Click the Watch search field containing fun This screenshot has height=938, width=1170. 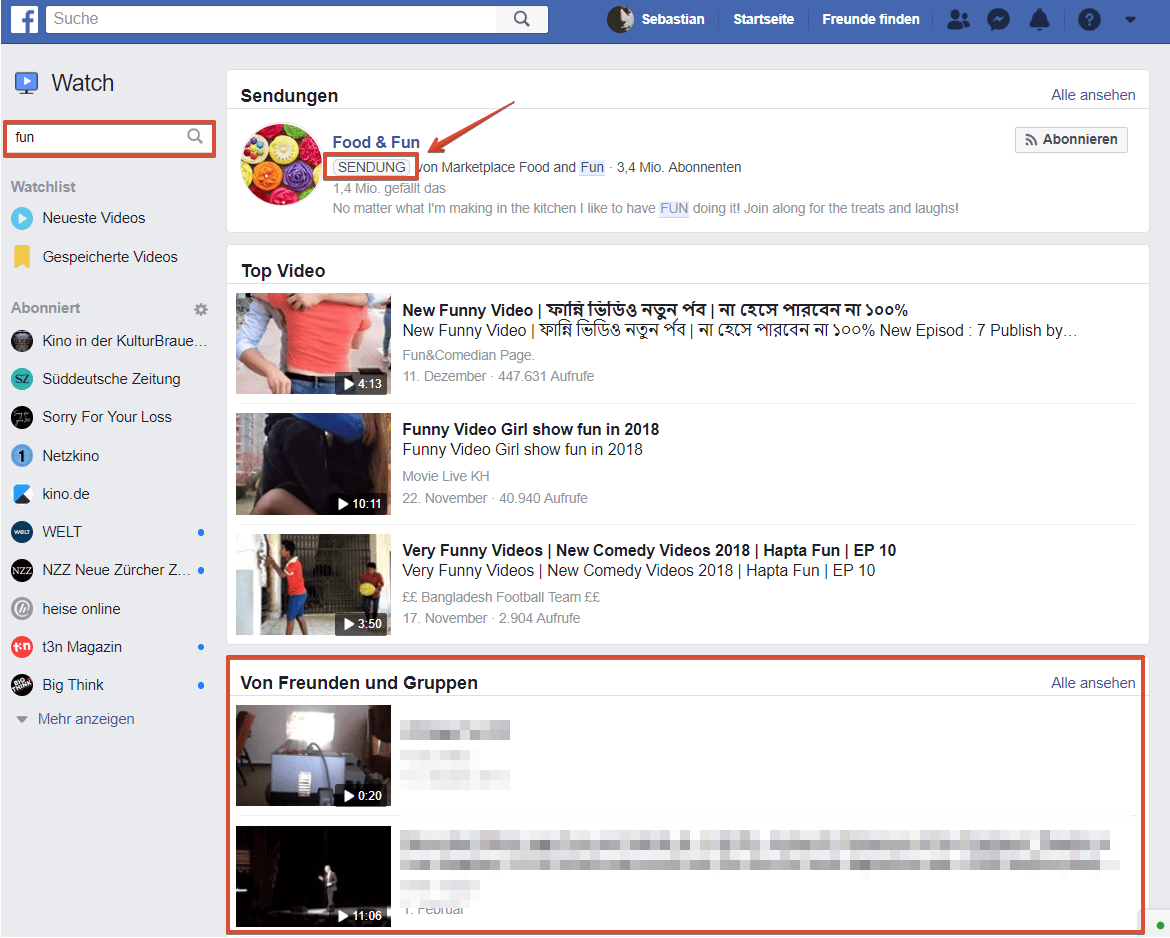[110, 137]
